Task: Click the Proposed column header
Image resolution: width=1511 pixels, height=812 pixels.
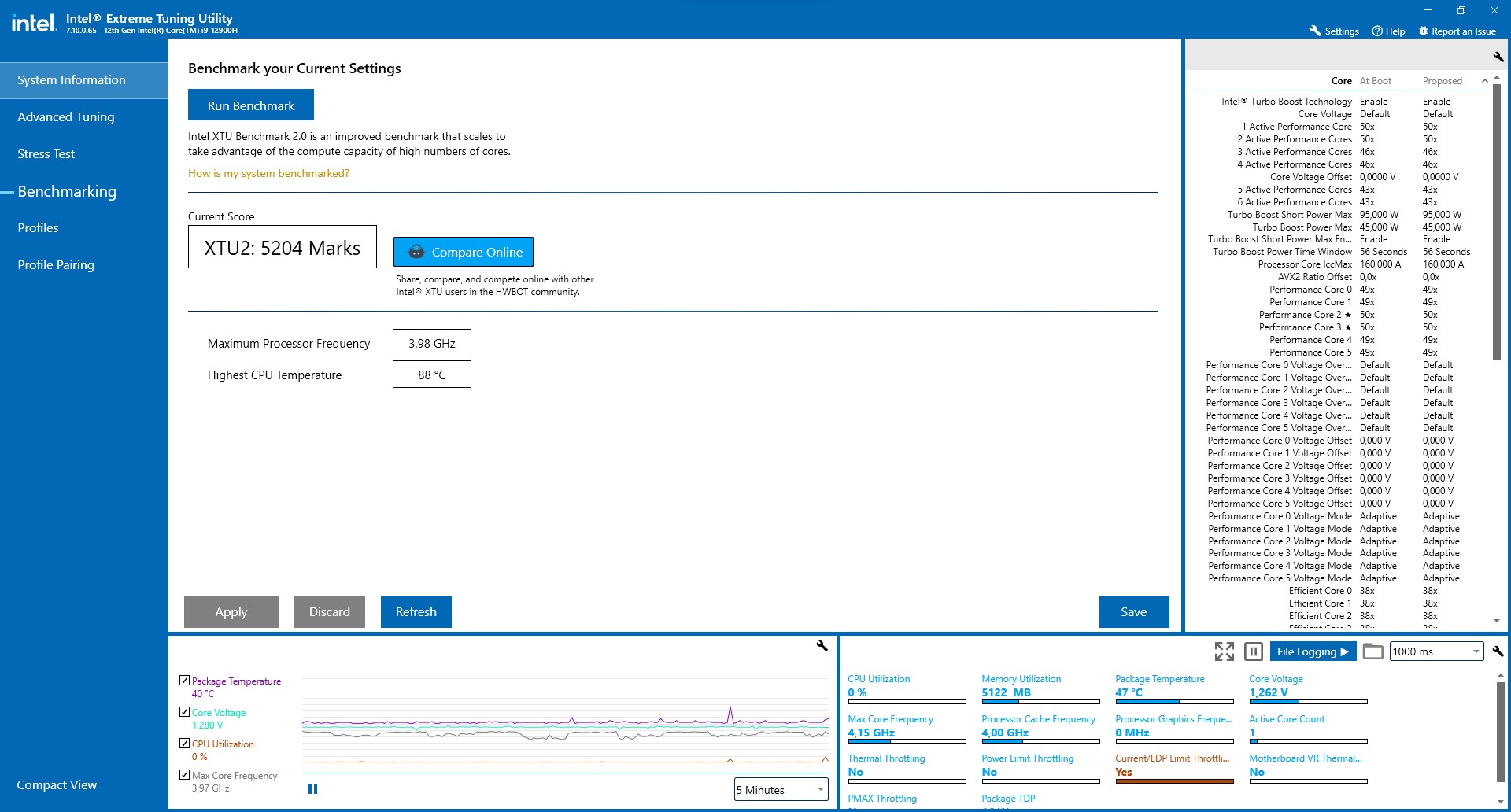Action: [x=1443, y=81]
